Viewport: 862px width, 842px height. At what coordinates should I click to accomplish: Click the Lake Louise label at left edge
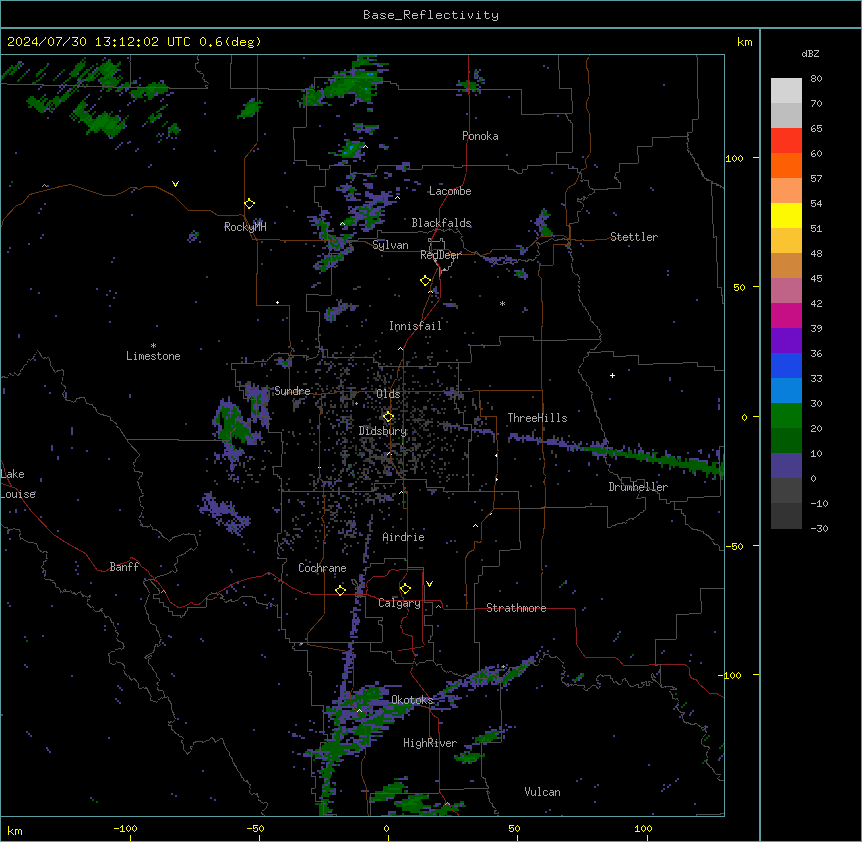click(18, 484)
